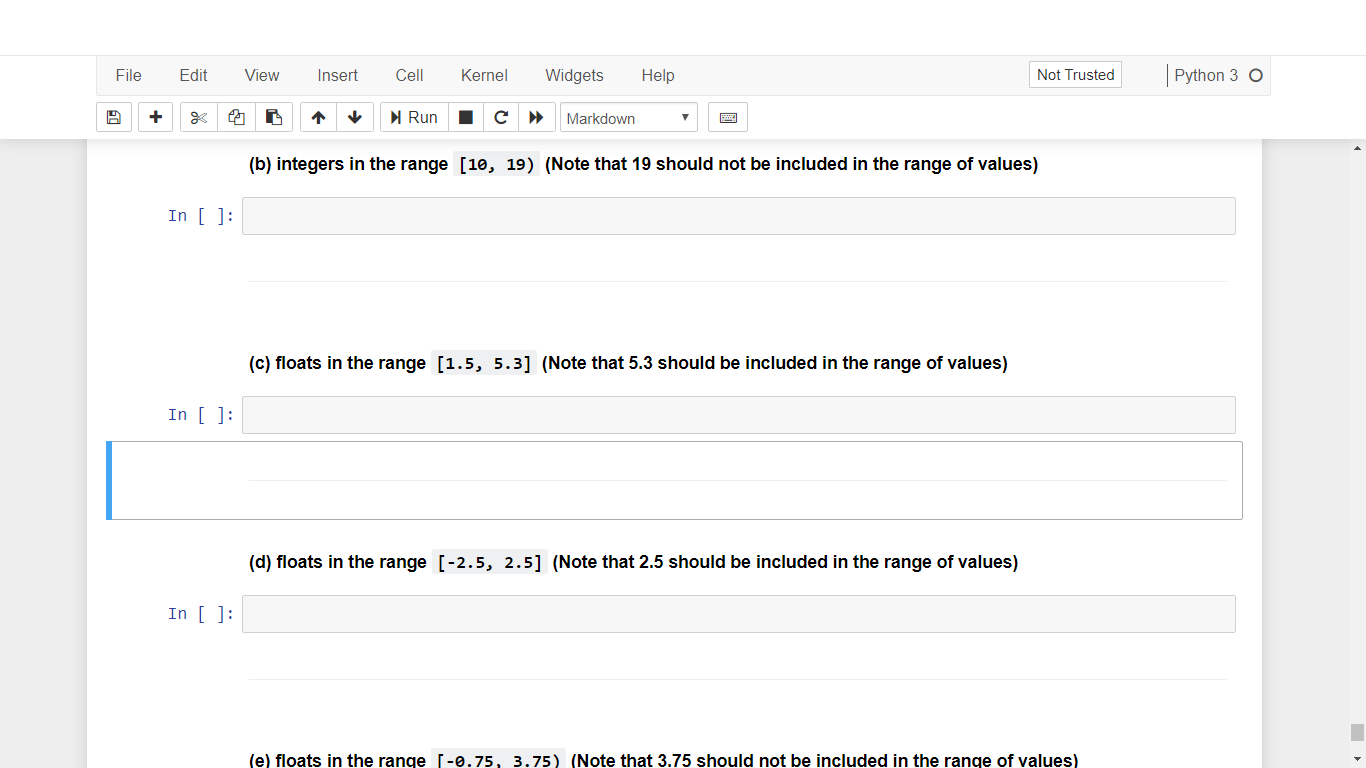
Task: Move selected cell down with the arrow icon
Action: click(355, 117)
